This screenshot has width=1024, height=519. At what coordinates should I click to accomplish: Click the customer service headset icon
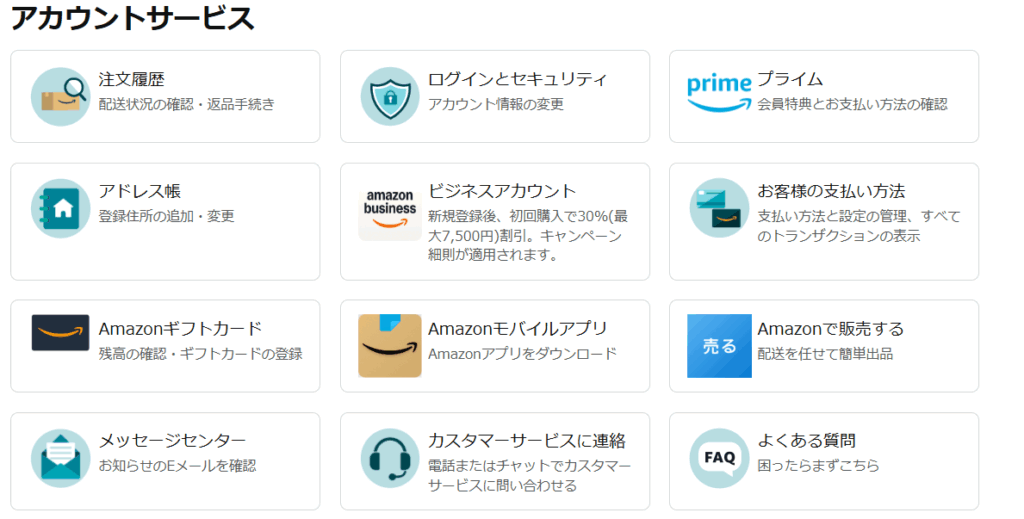390,458
